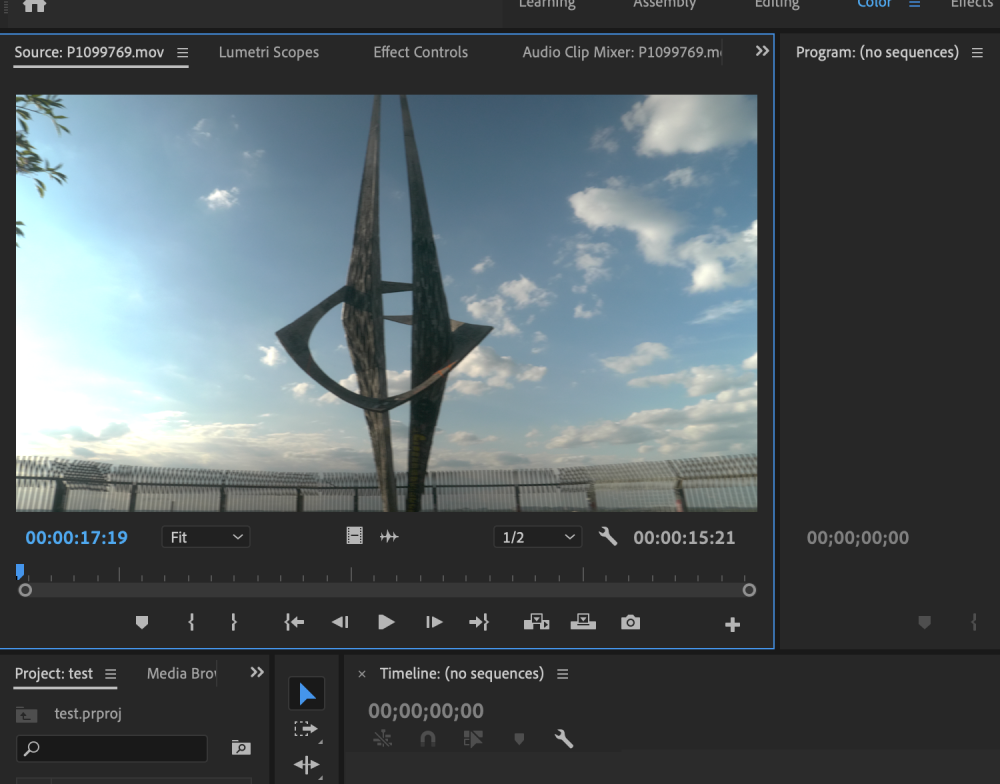
Task: Toggle Drag Audio Only waveform icon
Action: click(x=389, y=537)
